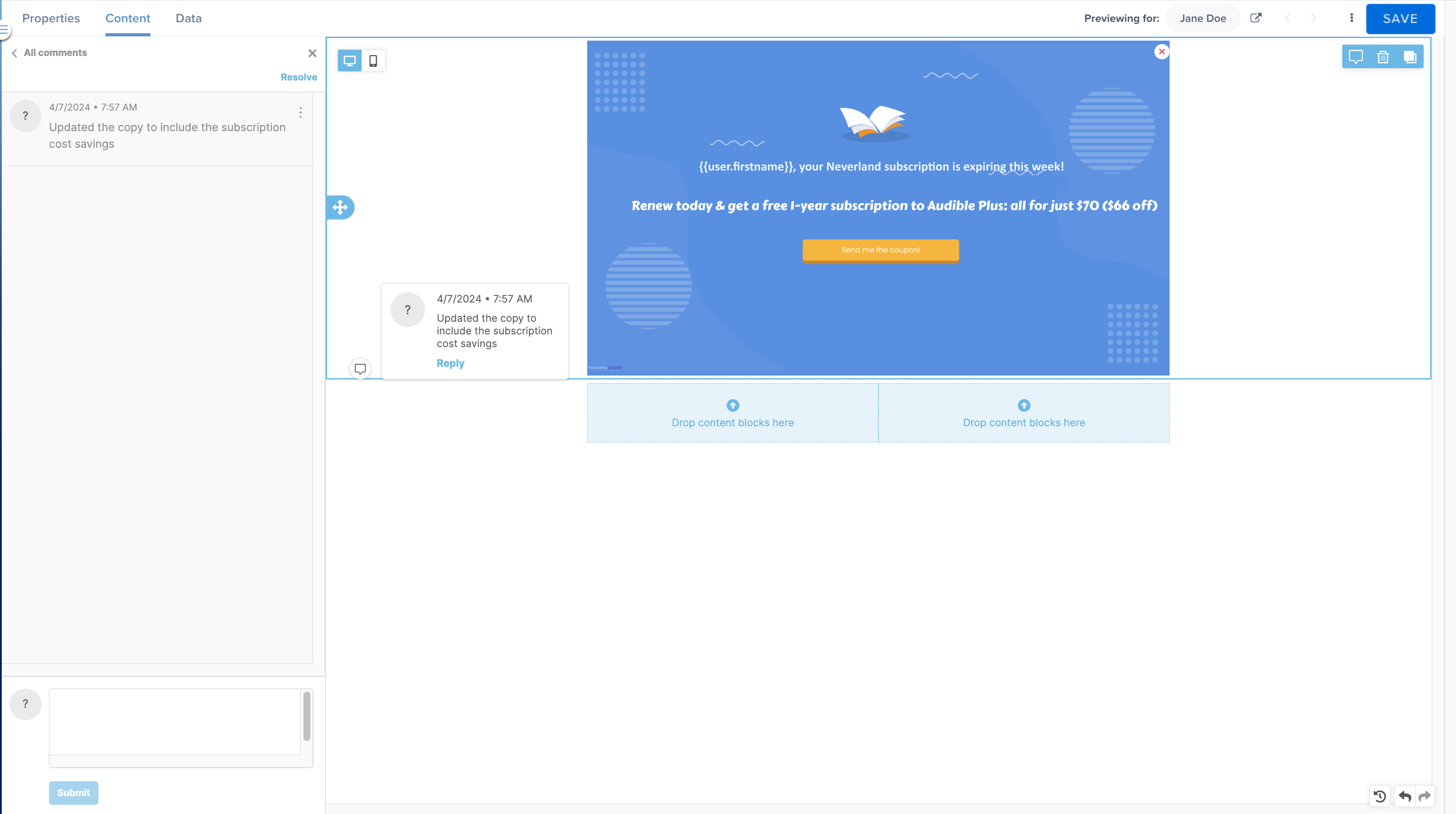Click the upload arrow in right drop zone
This screenshot has height=814, width=1456.
click(x=1024, y=405)
